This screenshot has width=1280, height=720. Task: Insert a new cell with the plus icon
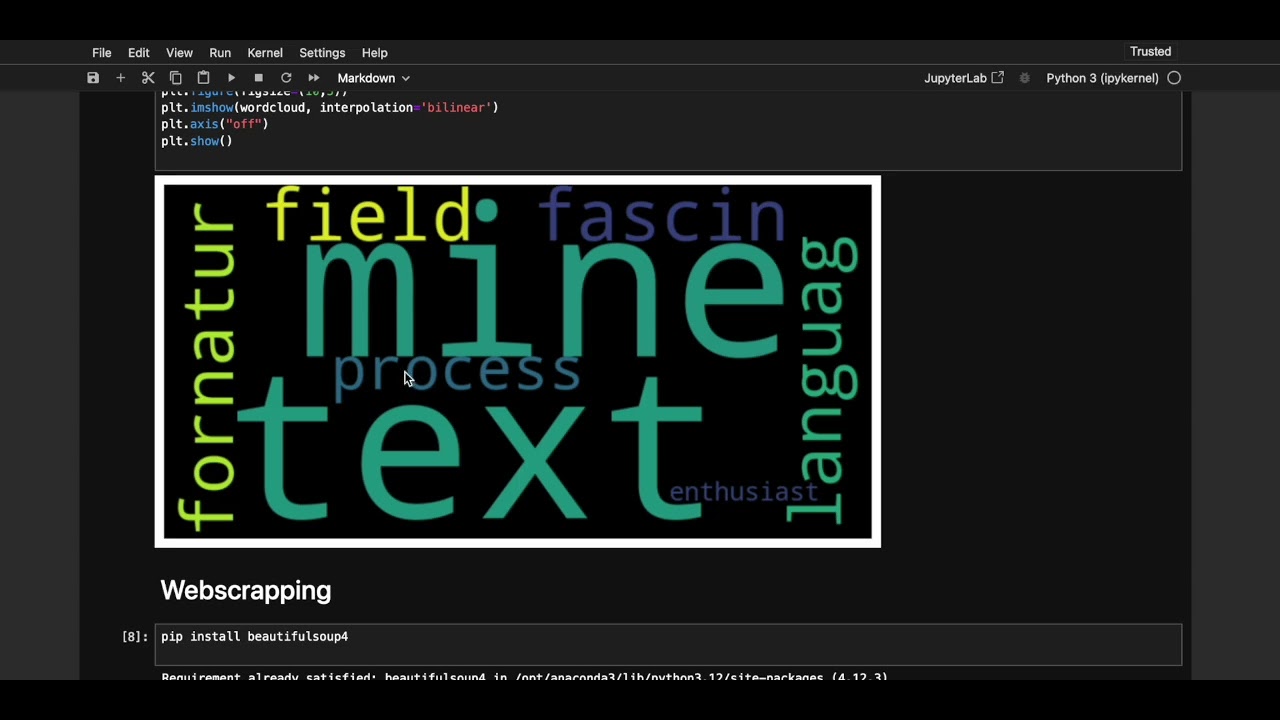[x=121, y=78]
